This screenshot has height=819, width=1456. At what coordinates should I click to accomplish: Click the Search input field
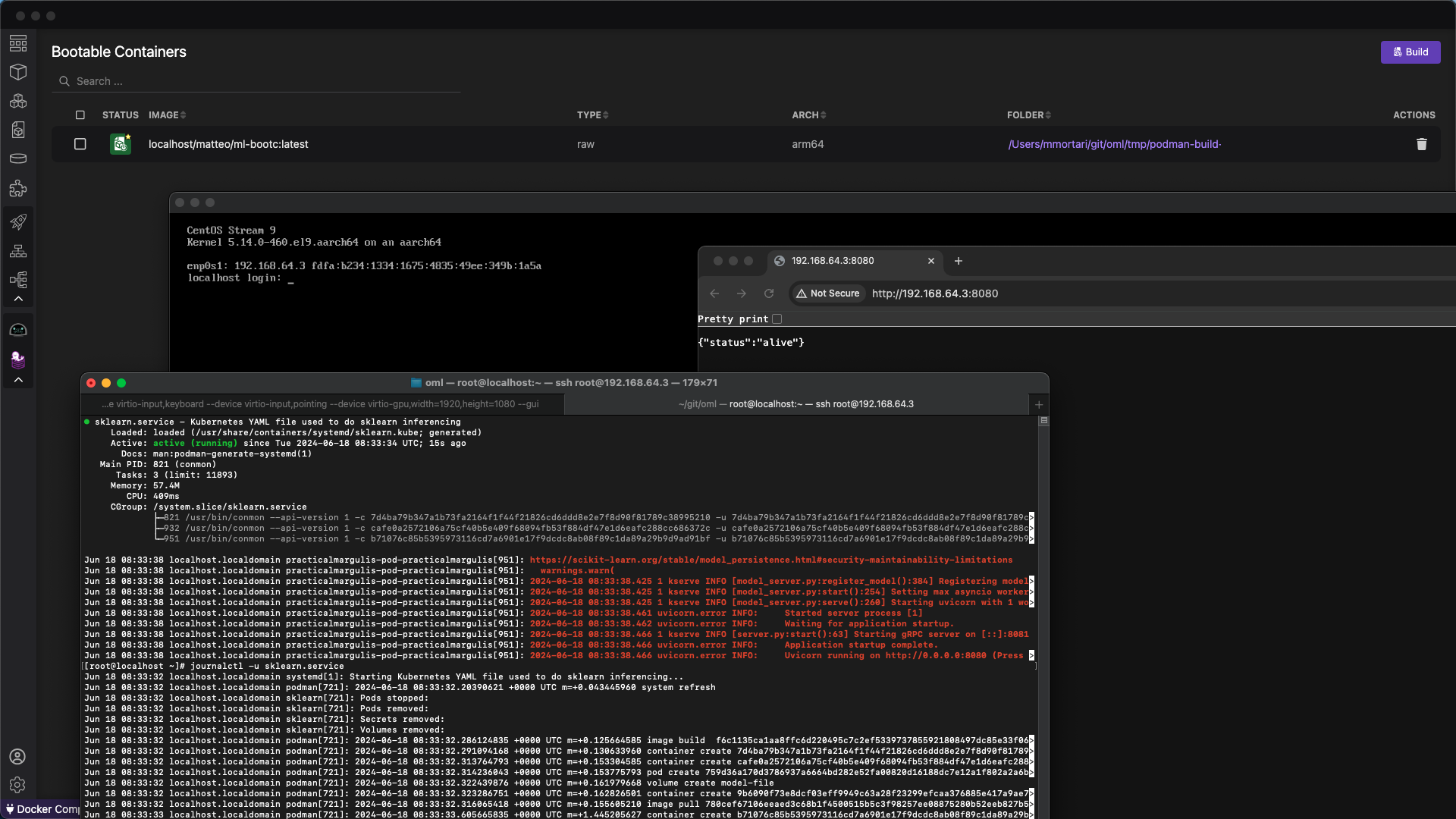[256, 81]
